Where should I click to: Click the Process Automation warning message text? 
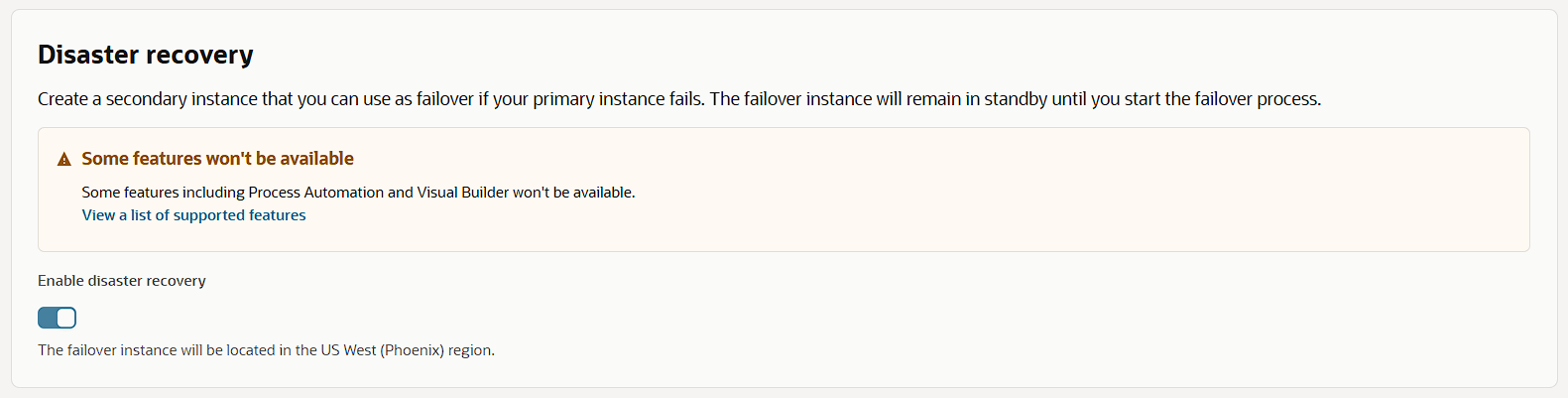(x=358, y=193)
